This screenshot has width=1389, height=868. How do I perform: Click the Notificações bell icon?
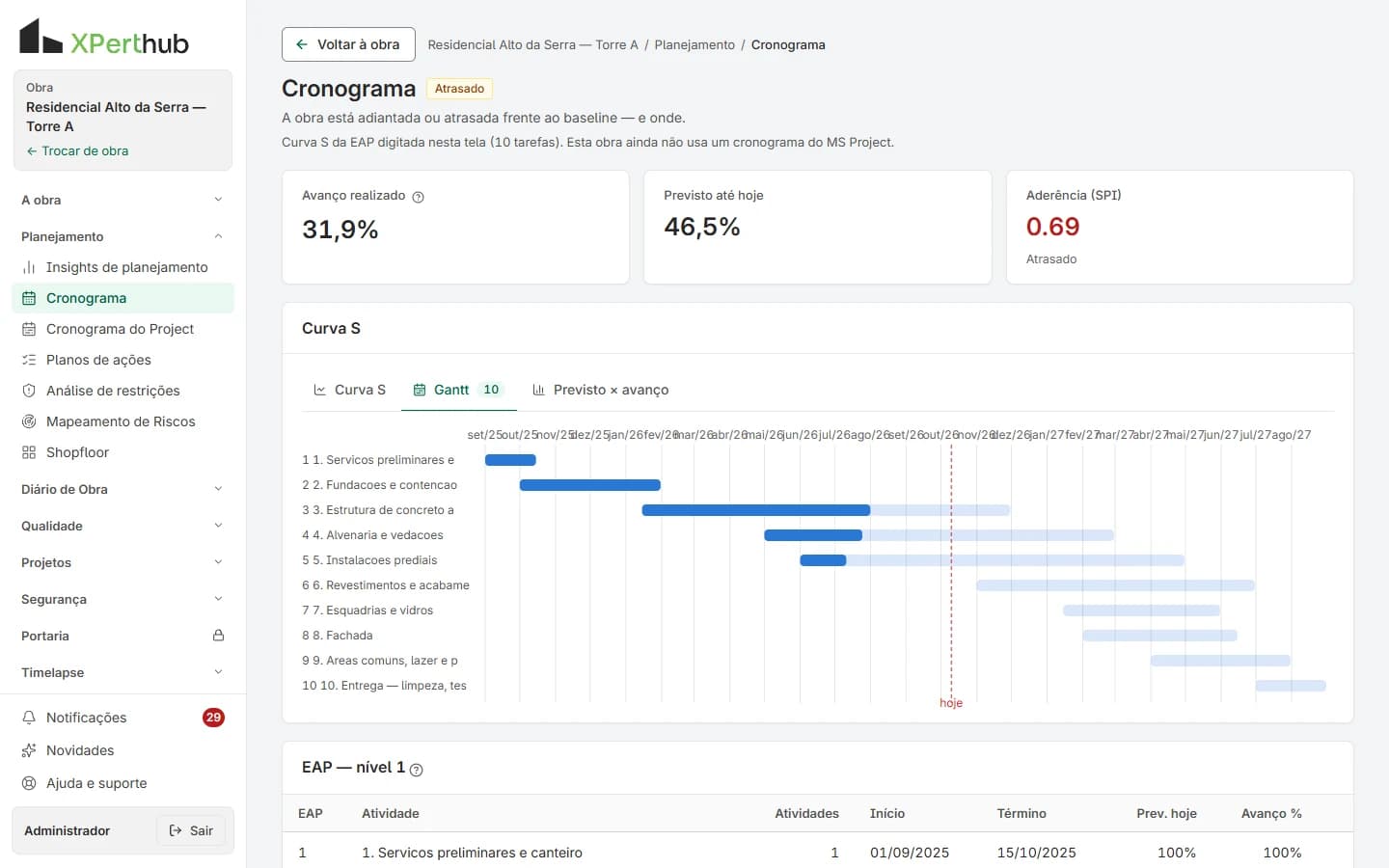click(x=29, y=718)
